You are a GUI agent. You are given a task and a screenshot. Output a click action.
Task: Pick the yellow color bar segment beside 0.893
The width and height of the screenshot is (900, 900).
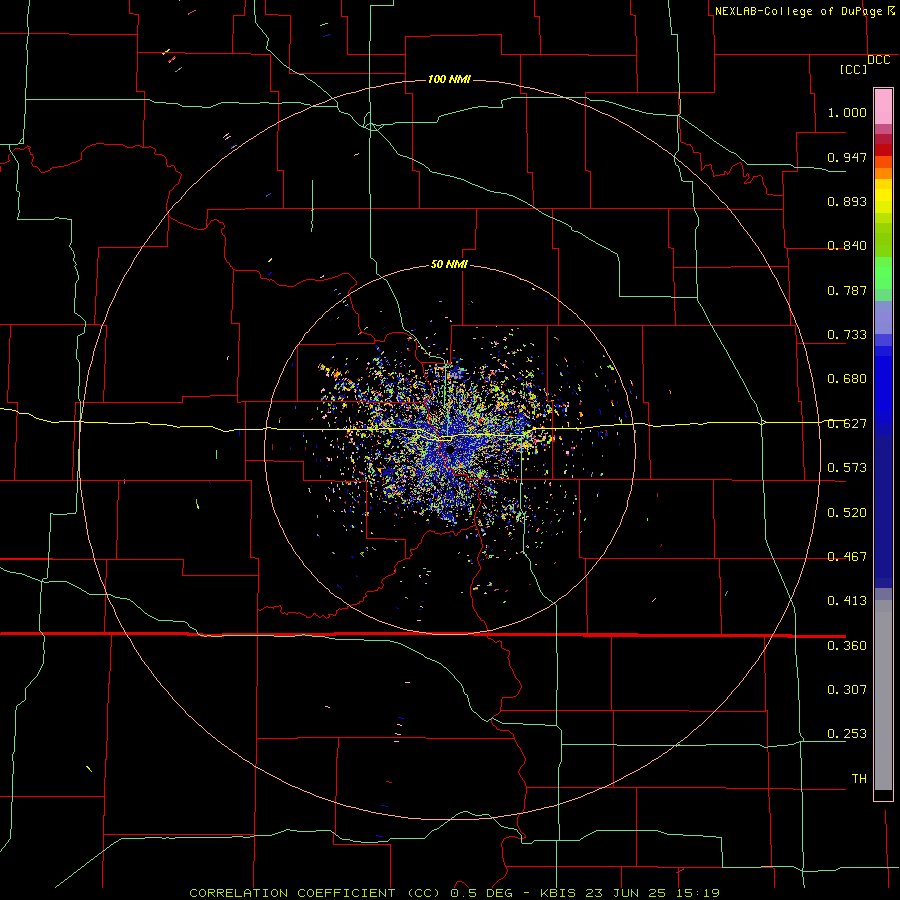click(x=883, y=201)
